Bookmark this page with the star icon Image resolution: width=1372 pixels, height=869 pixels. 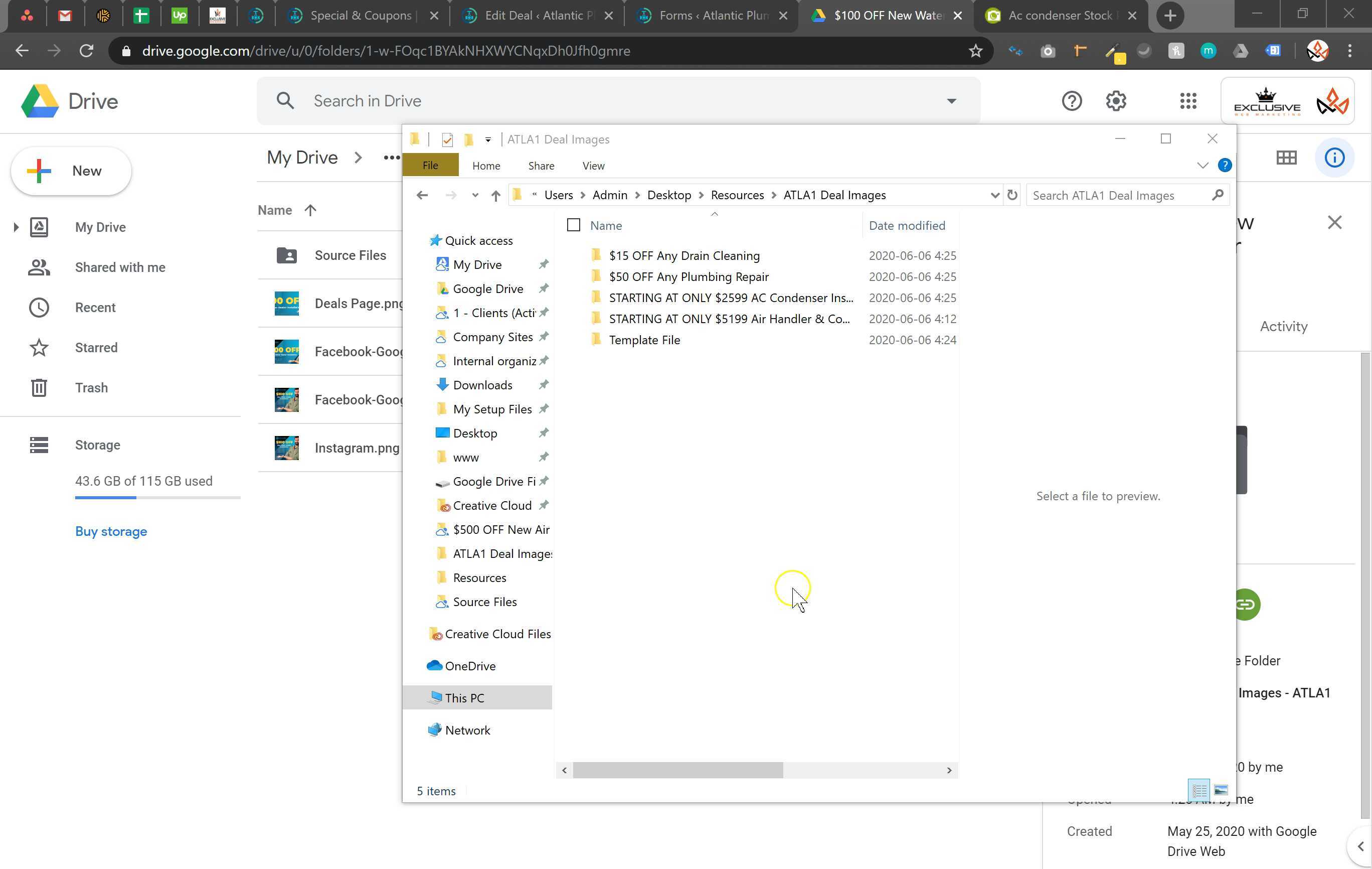(x=975, y=51)
